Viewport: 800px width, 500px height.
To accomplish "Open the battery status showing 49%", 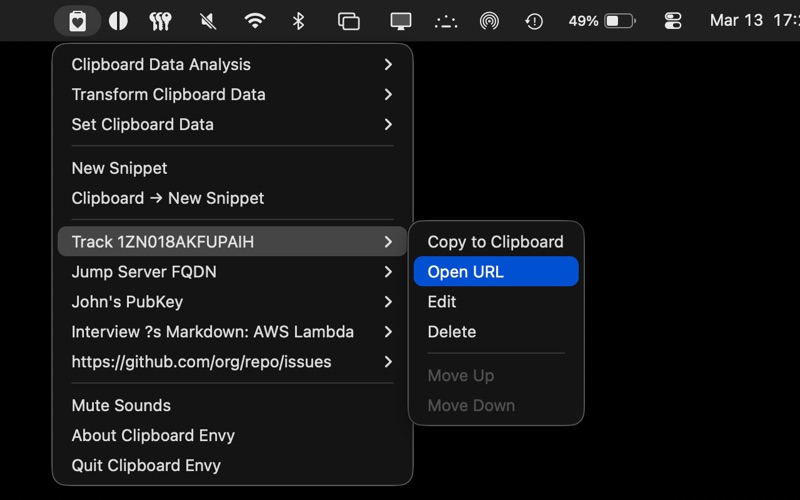I will coord(602,21).
